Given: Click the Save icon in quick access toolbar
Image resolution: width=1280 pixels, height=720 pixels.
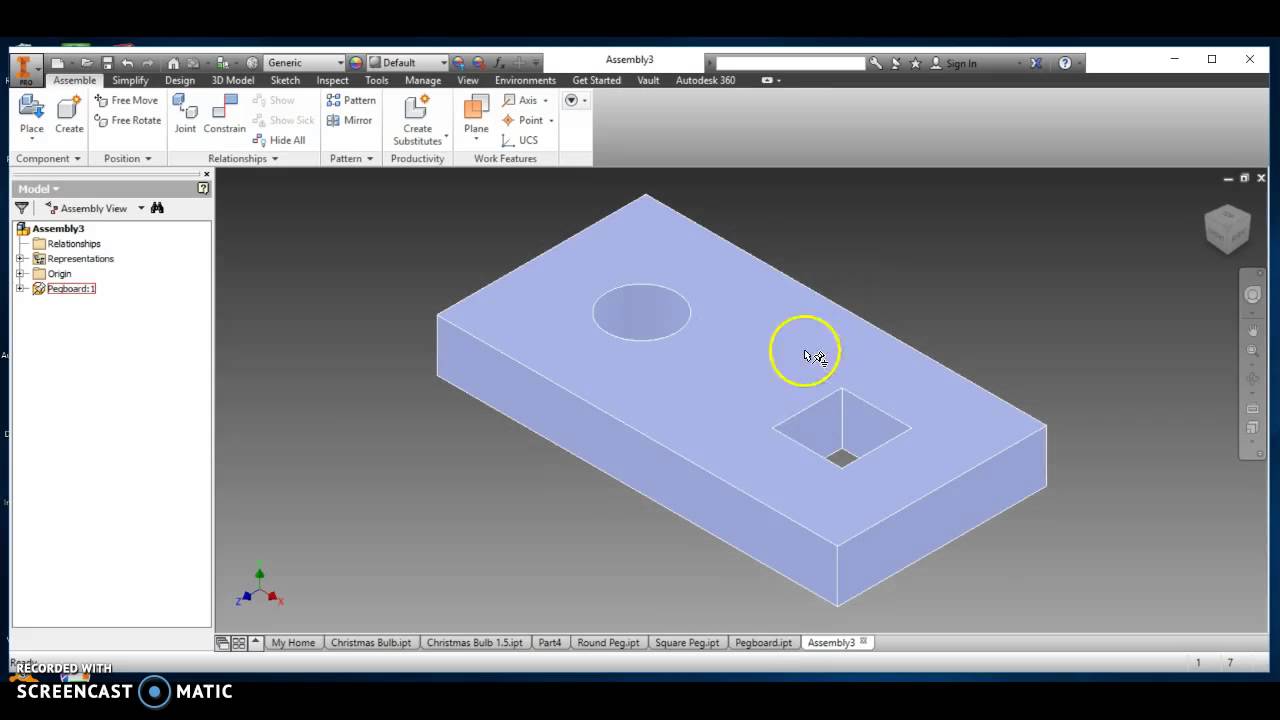Looking at the screenshot, I should click(107, 63).
